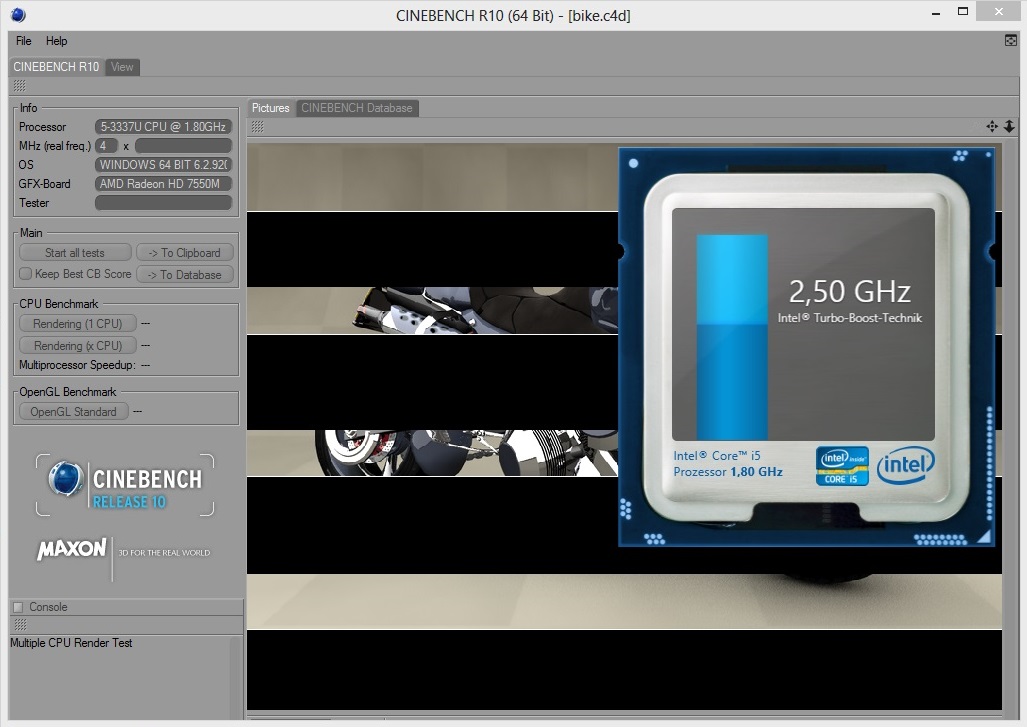
Task: Close the CINEBENCH window
Action: (x=999, y=12)
